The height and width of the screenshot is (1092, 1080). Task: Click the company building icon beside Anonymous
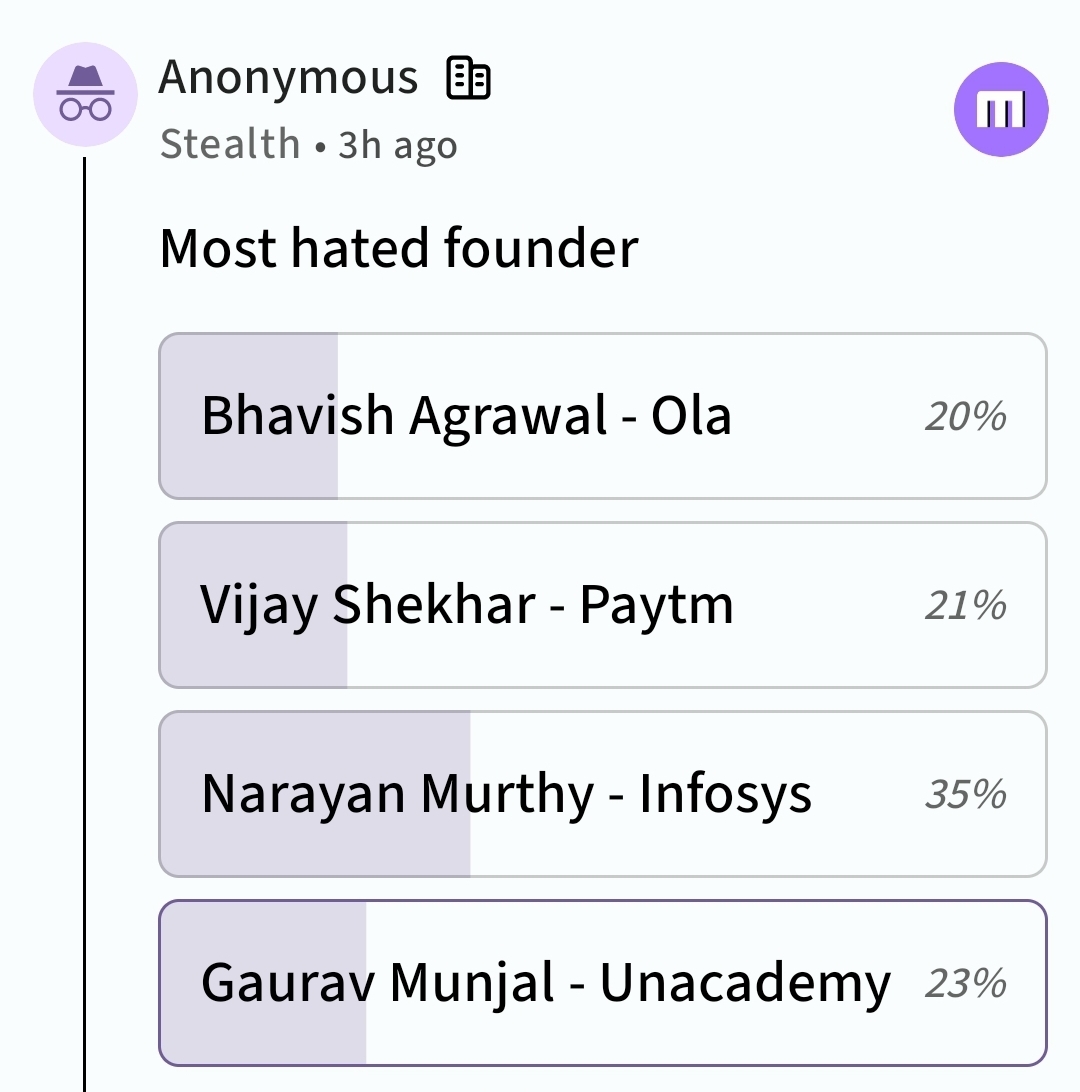[x=468, y=78]
